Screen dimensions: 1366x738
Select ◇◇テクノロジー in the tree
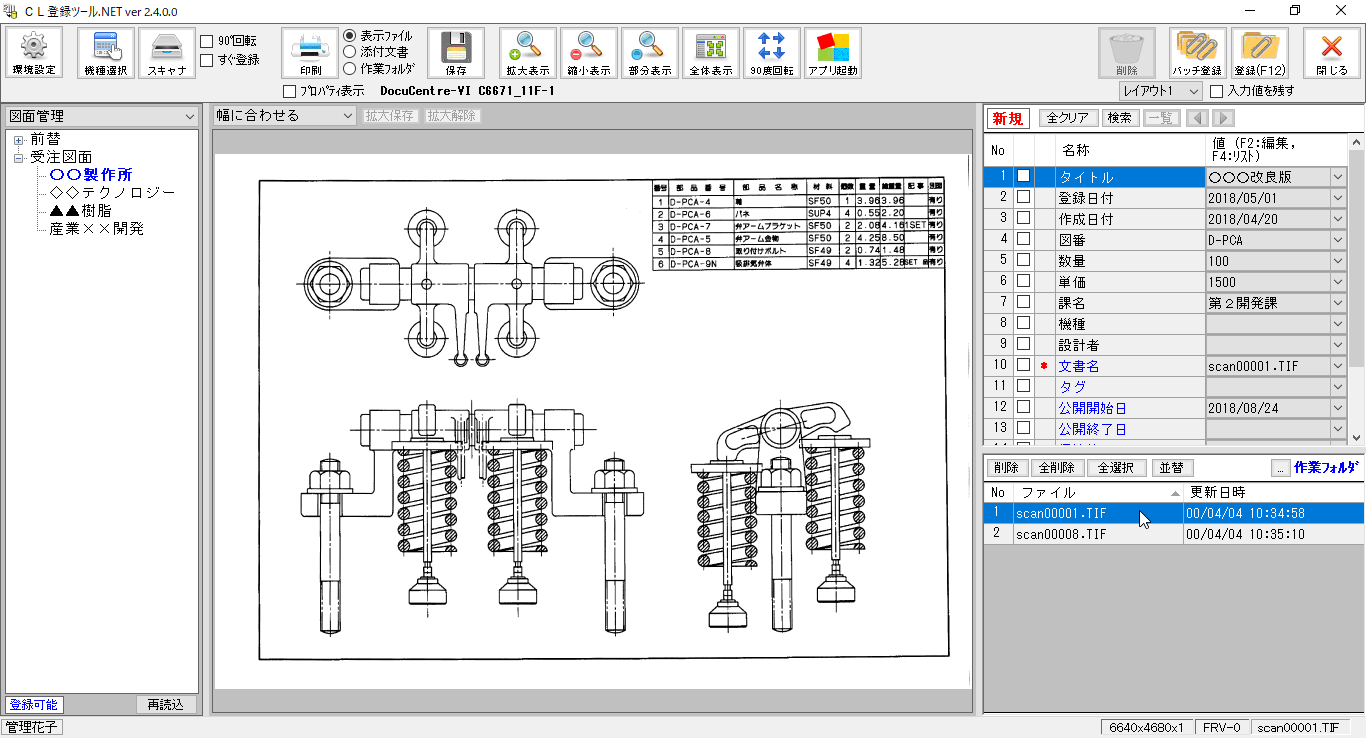point(112,193)
